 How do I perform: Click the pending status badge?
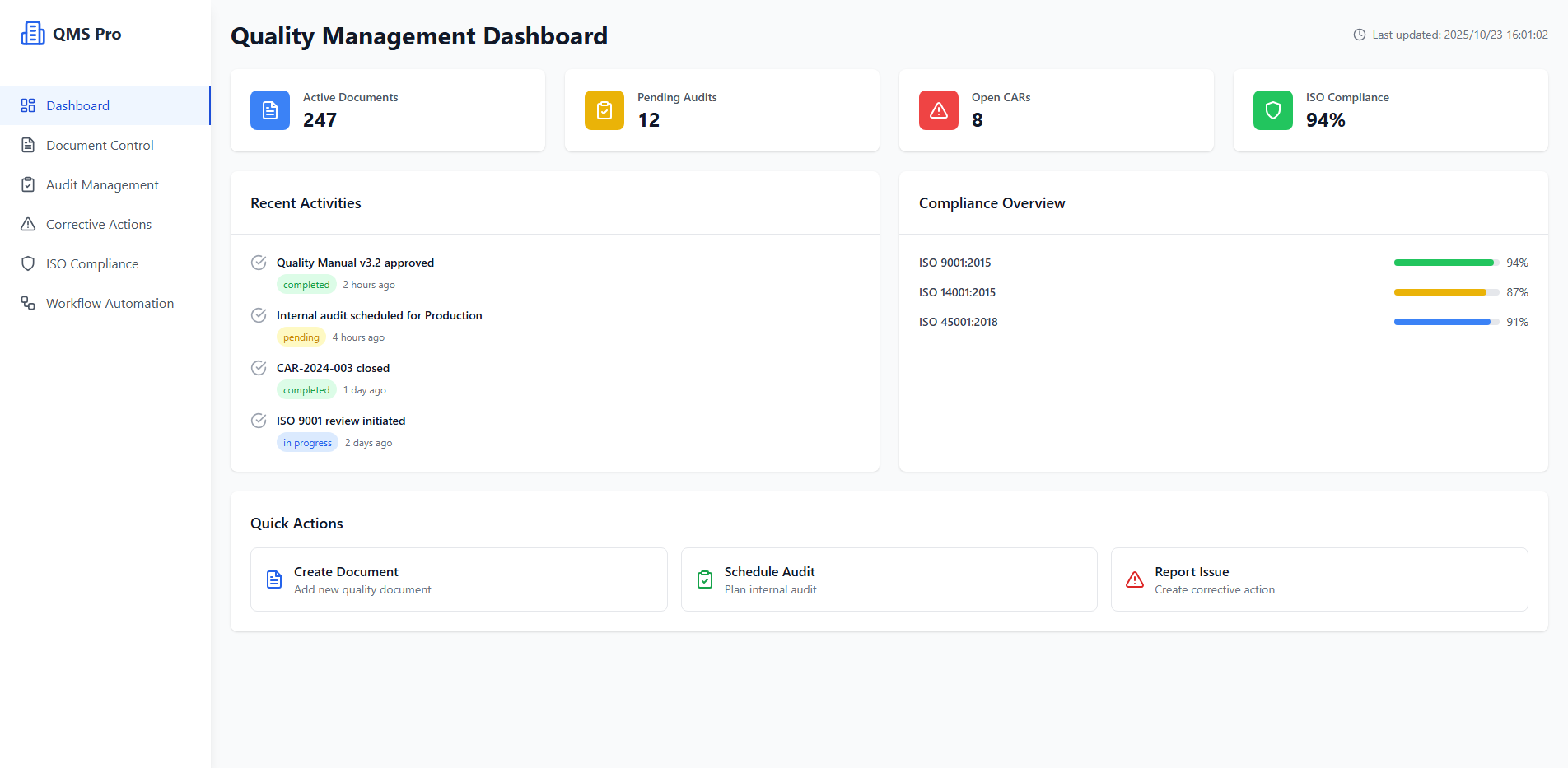[x=301, y=337]
